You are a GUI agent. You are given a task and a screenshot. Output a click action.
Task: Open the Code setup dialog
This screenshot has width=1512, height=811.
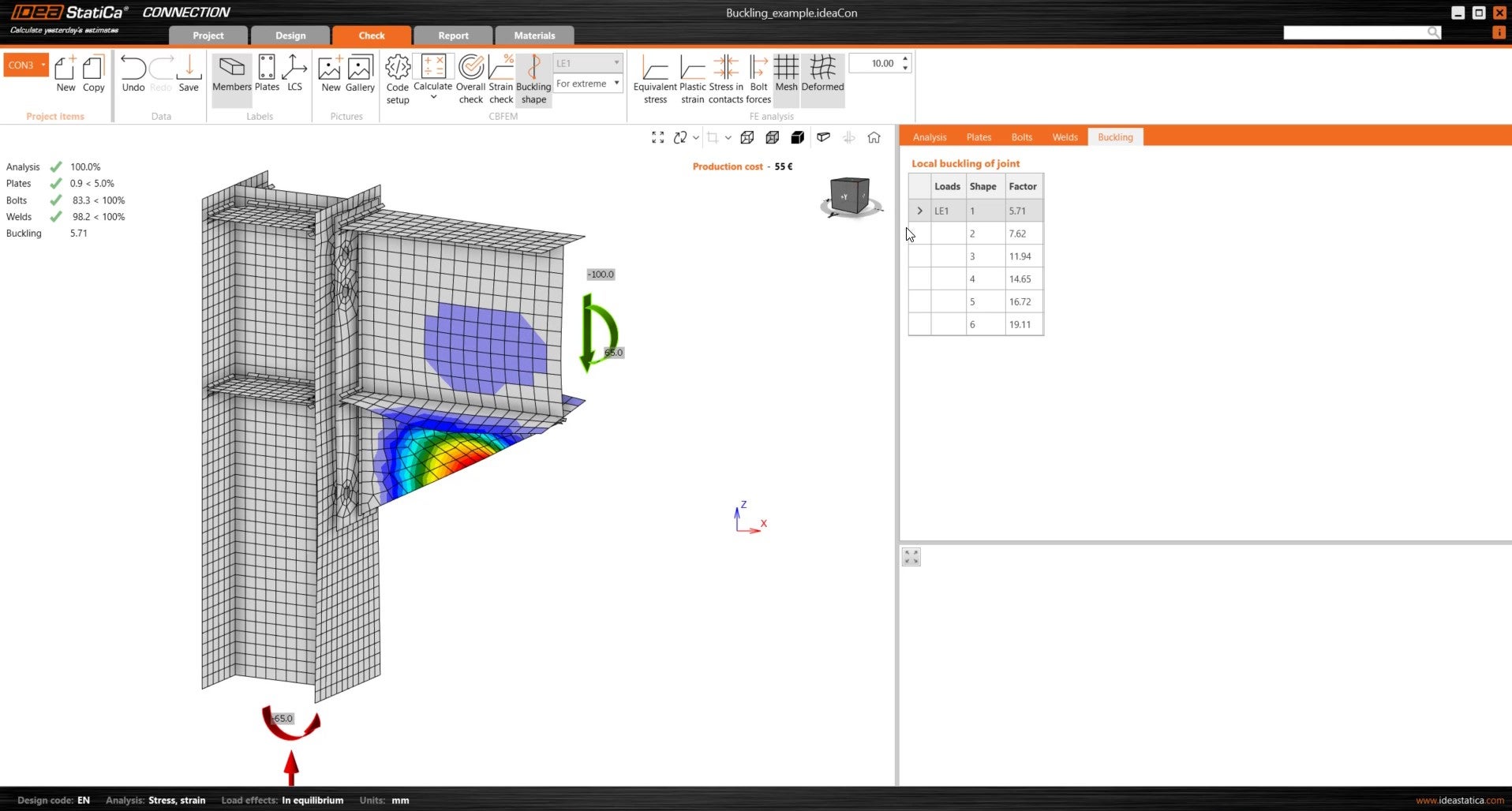[397, 79]
